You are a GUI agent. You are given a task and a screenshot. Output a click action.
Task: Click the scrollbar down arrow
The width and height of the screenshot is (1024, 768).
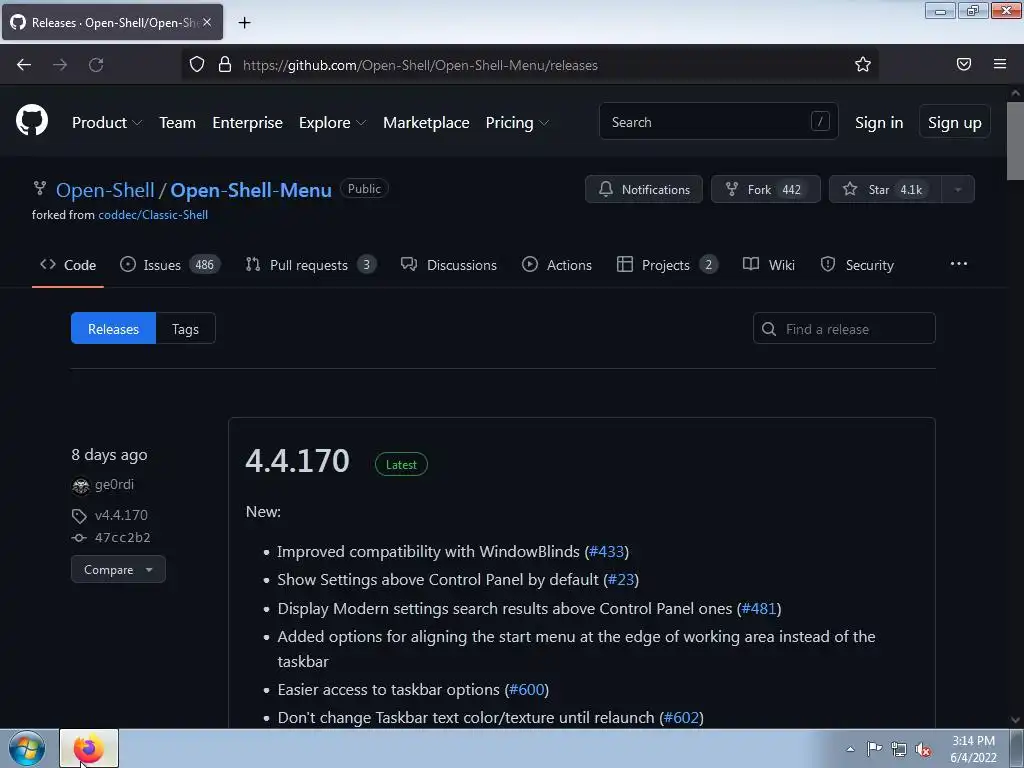(x=1015, y=720)
